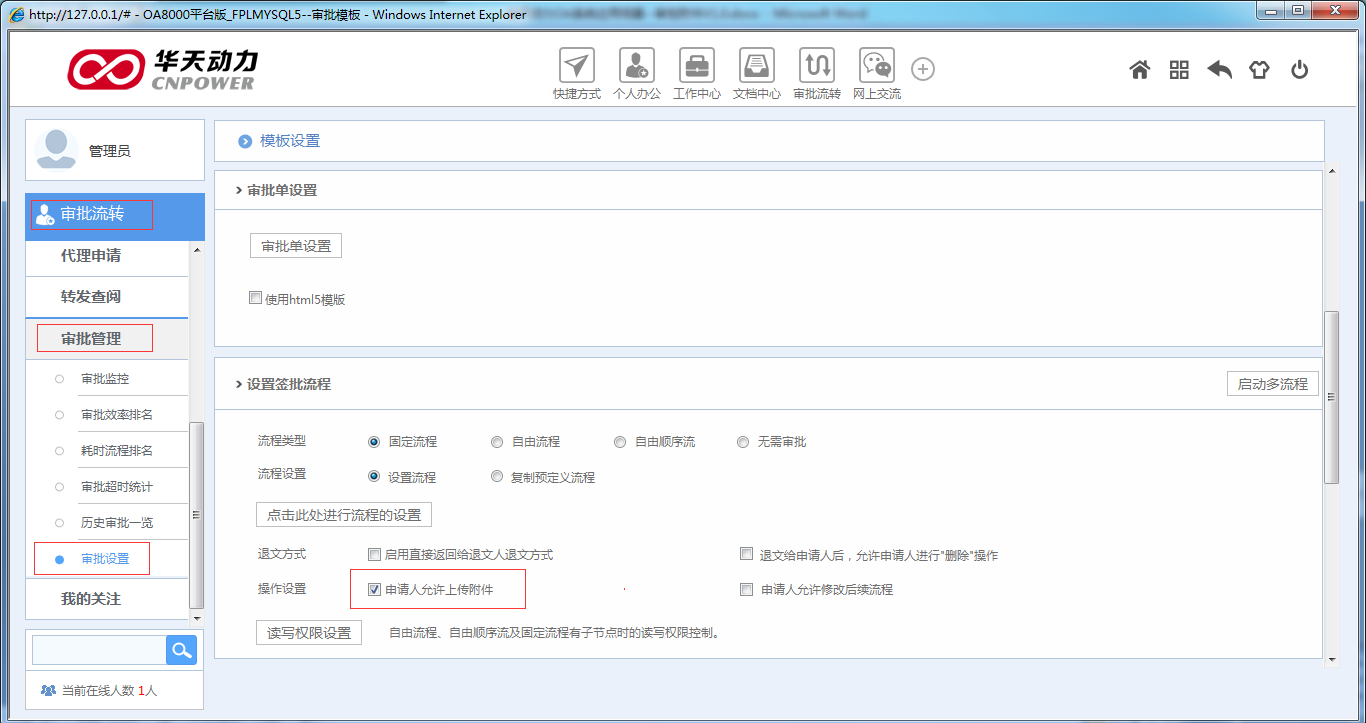Click sidebar scrollbar down arrow

click(196, 619)
